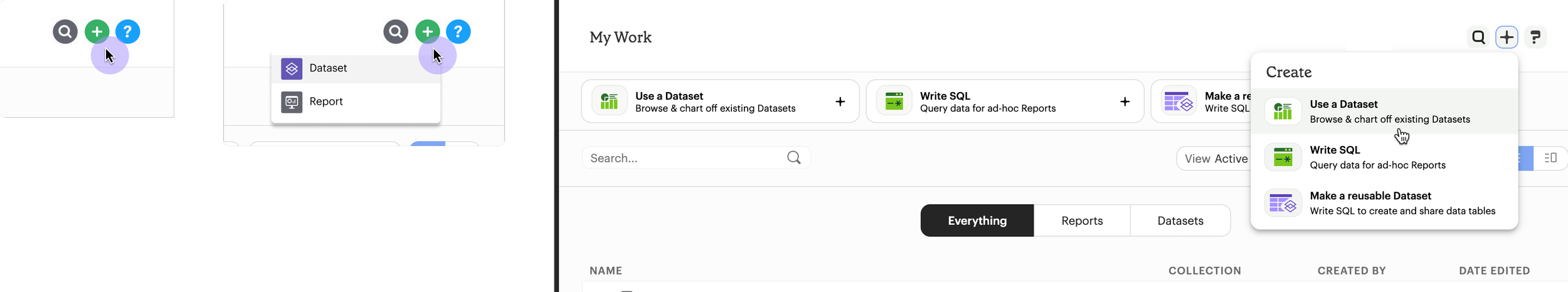Screen dimensions: 1568x292
Task: Switch to the split preview view toggle
Action: click(x=1550, y=158)
